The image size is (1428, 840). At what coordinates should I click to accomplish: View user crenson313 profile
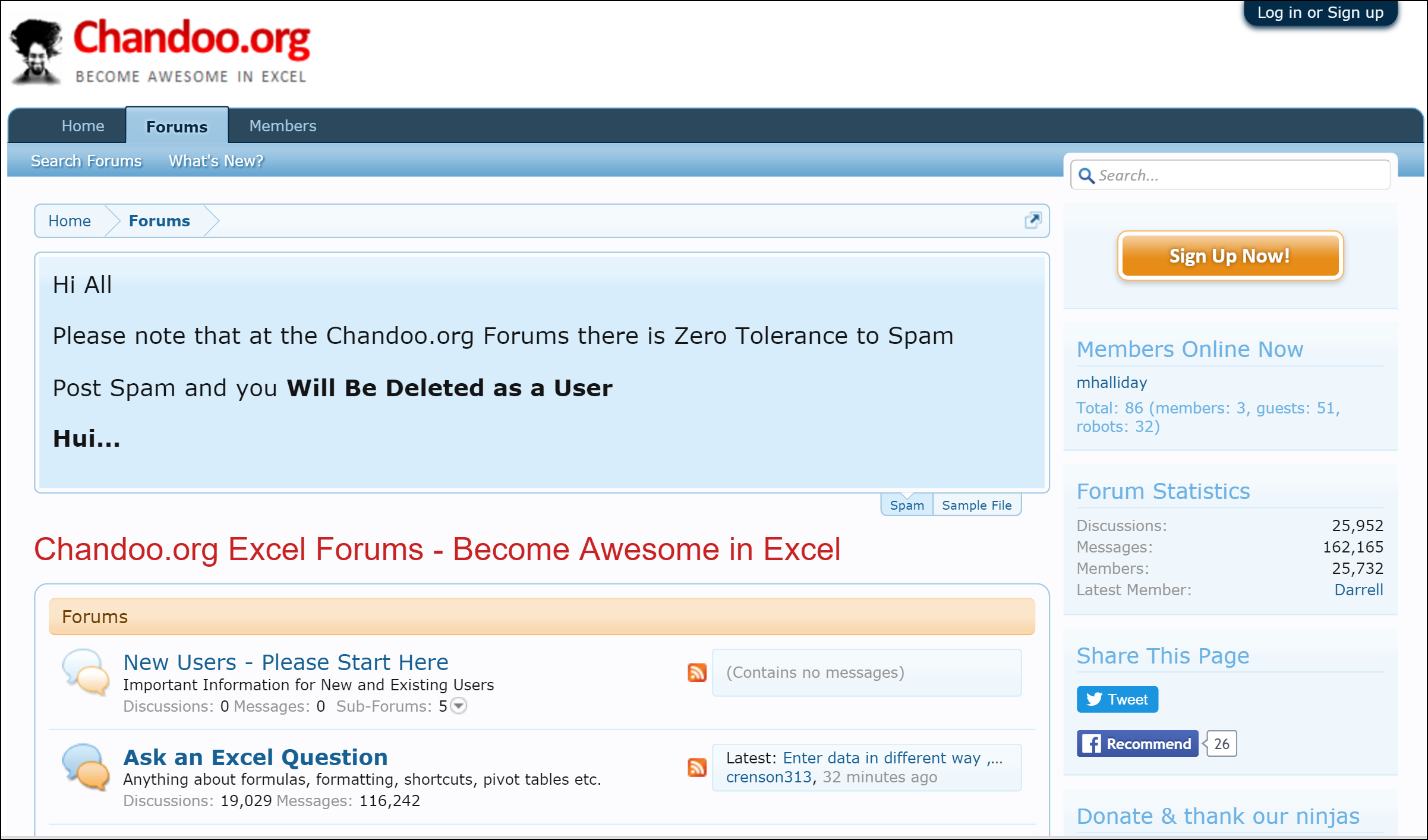768,777
